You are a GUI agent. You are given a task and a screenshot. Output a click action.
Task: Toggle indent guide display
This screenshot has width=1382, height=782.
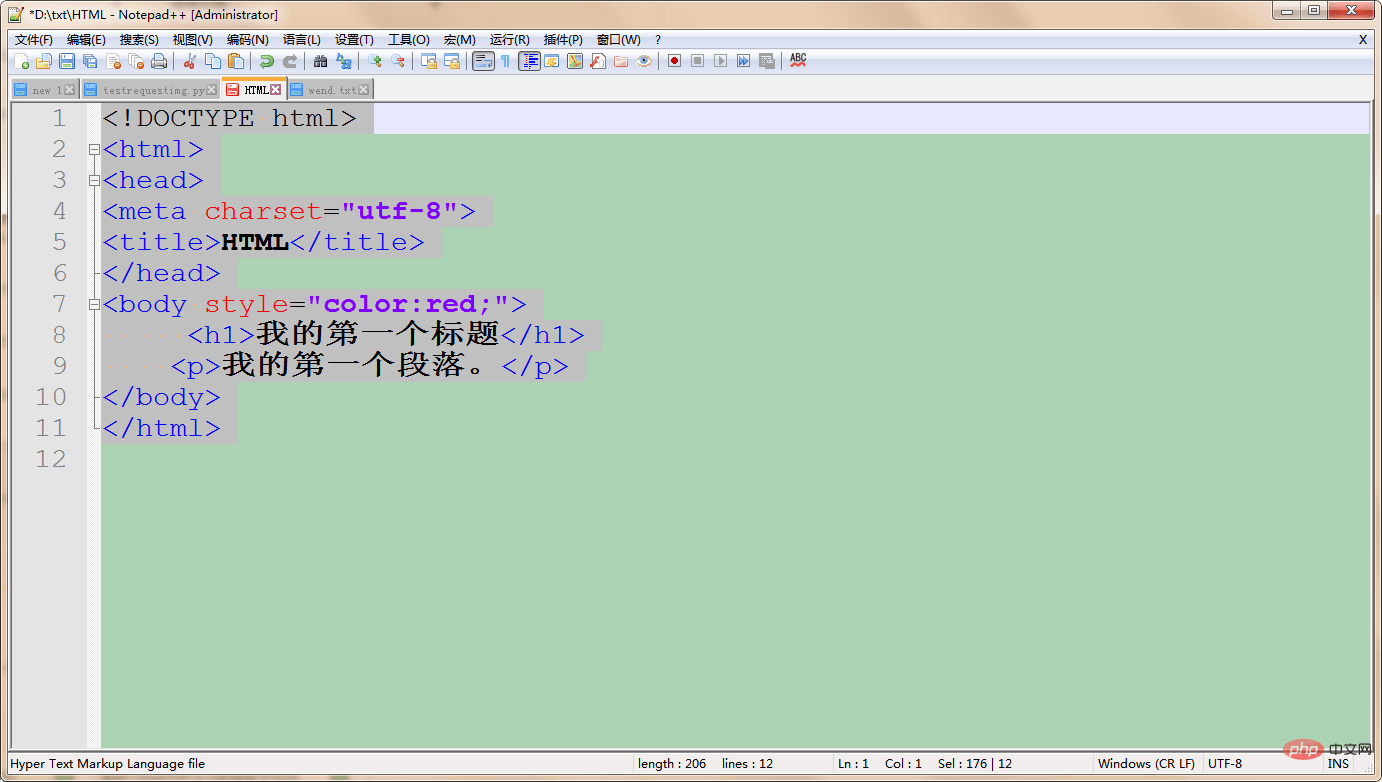pos(530,61)
